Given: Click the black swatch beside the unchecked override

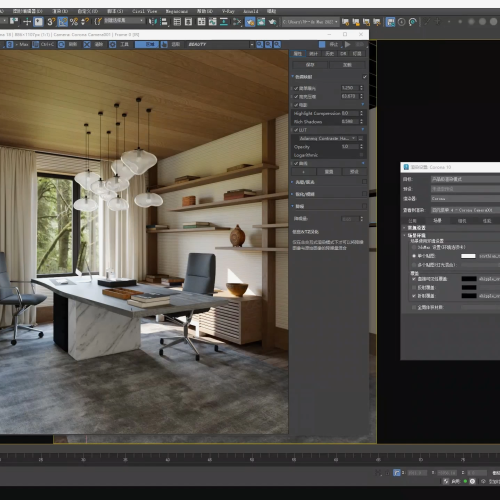Looking at the screenshot, I should coord(469,287).
